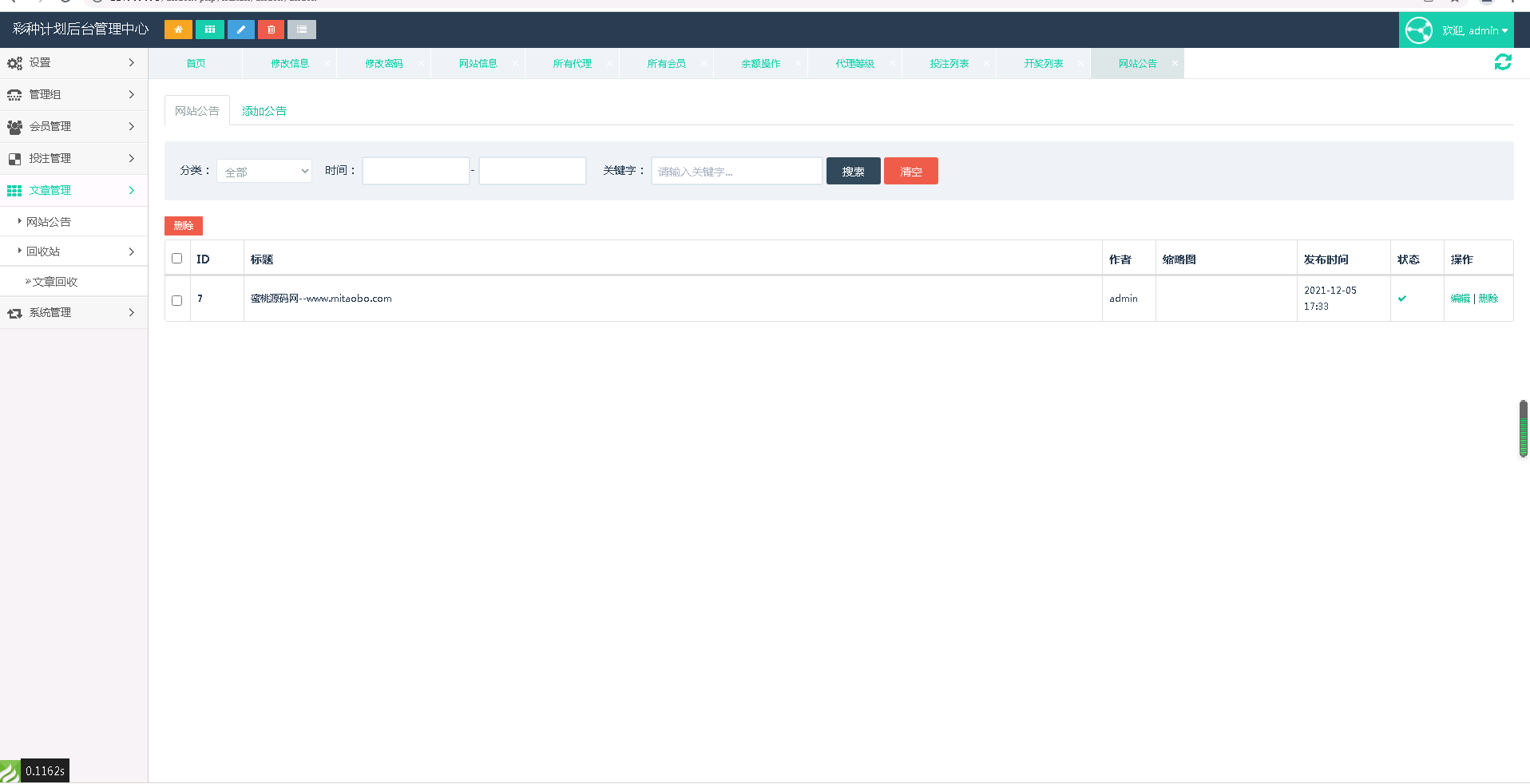
Task: Switch to the 添加公告 tab
Action: (264, 111)
